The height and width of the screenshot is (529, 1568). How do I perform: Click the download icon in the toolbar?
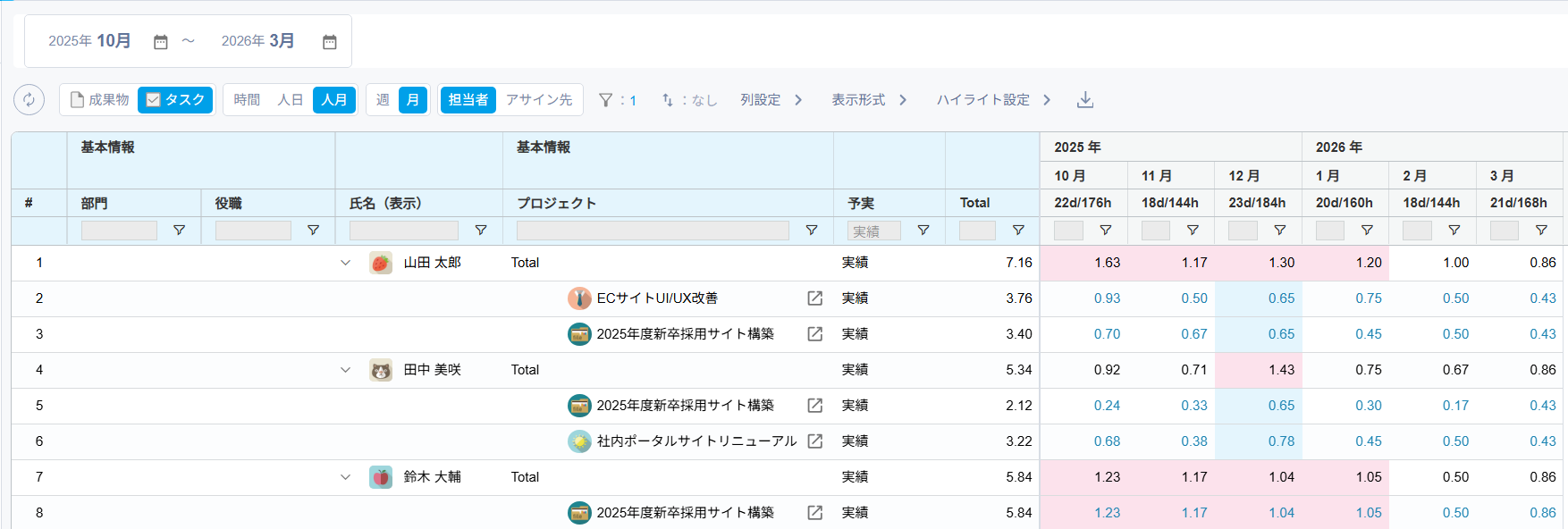1084,100
